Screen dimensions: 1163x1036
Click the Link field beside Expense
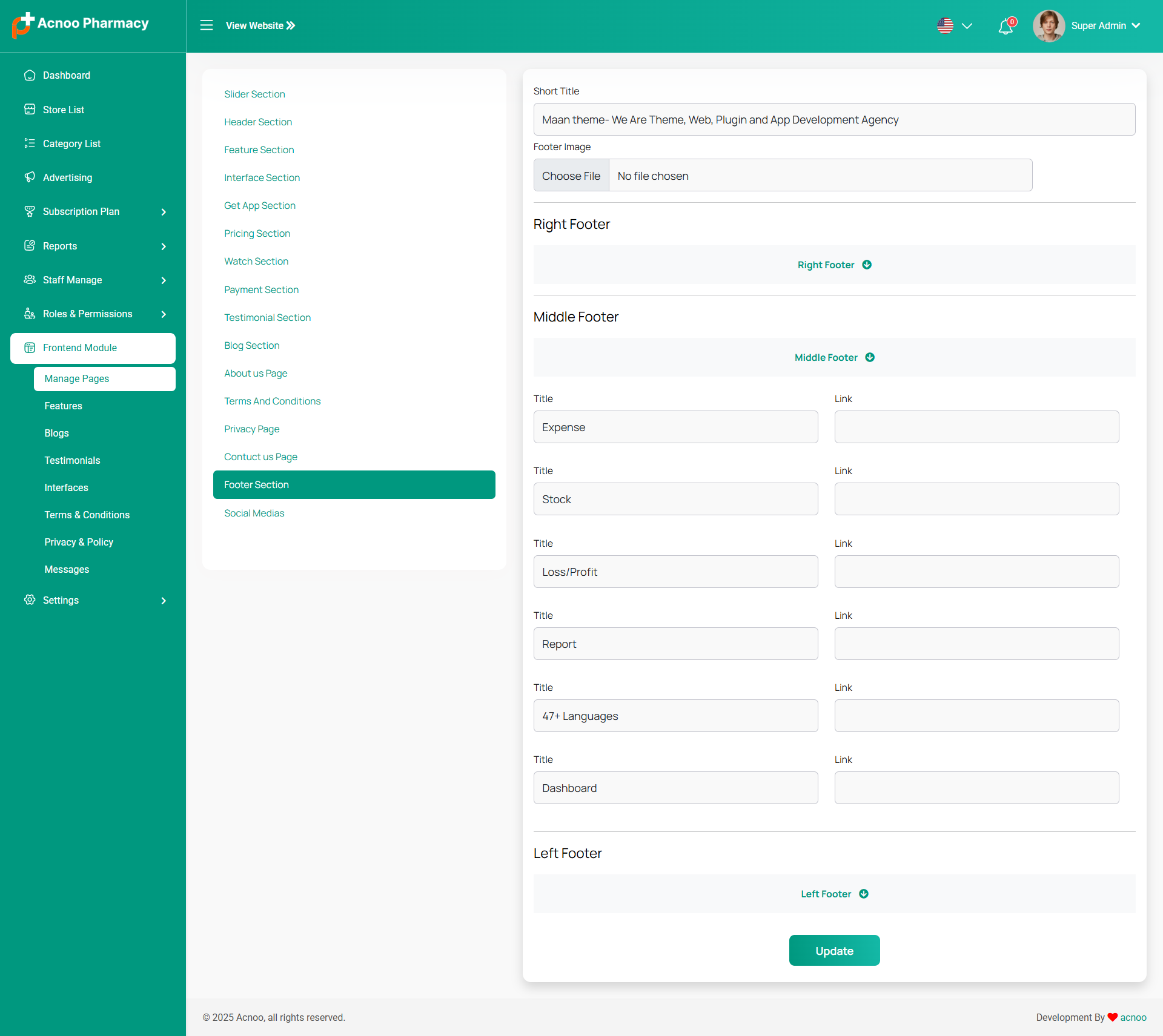click(x=976, y=427)
